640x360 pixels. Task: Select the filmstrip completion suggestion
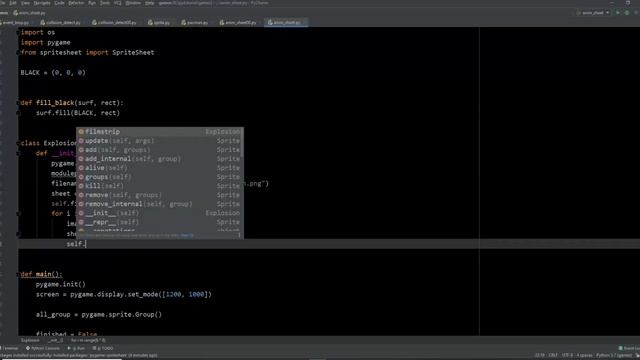159,131
